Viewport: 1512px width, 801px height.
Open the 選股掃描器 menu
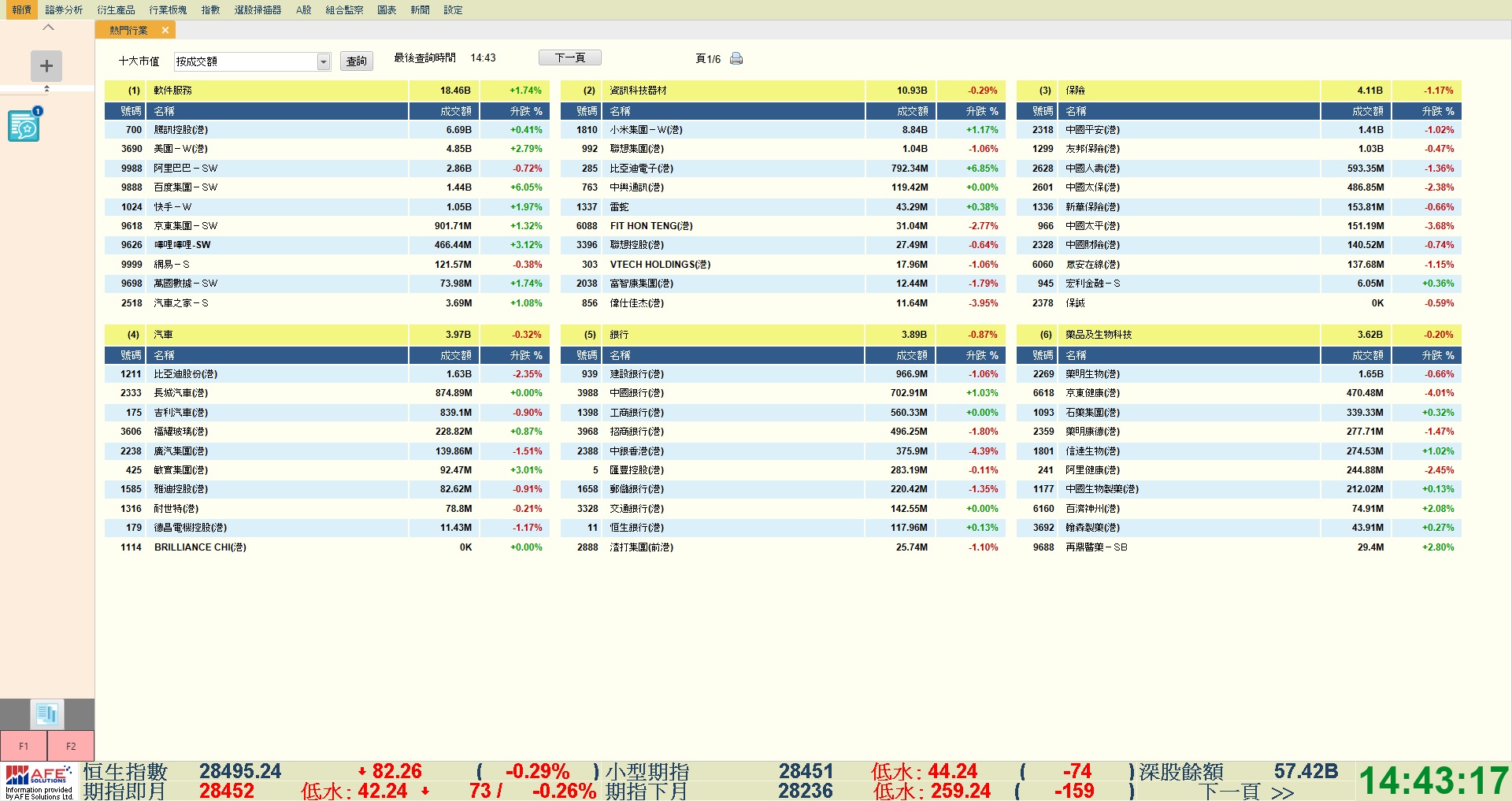pyautogui.click(x=258, y=9)
